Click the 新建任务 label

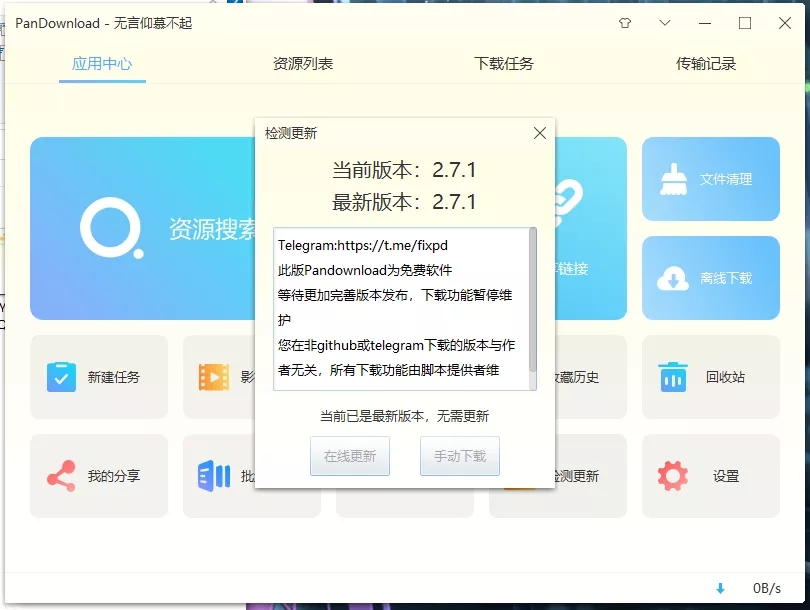point(114,377)
